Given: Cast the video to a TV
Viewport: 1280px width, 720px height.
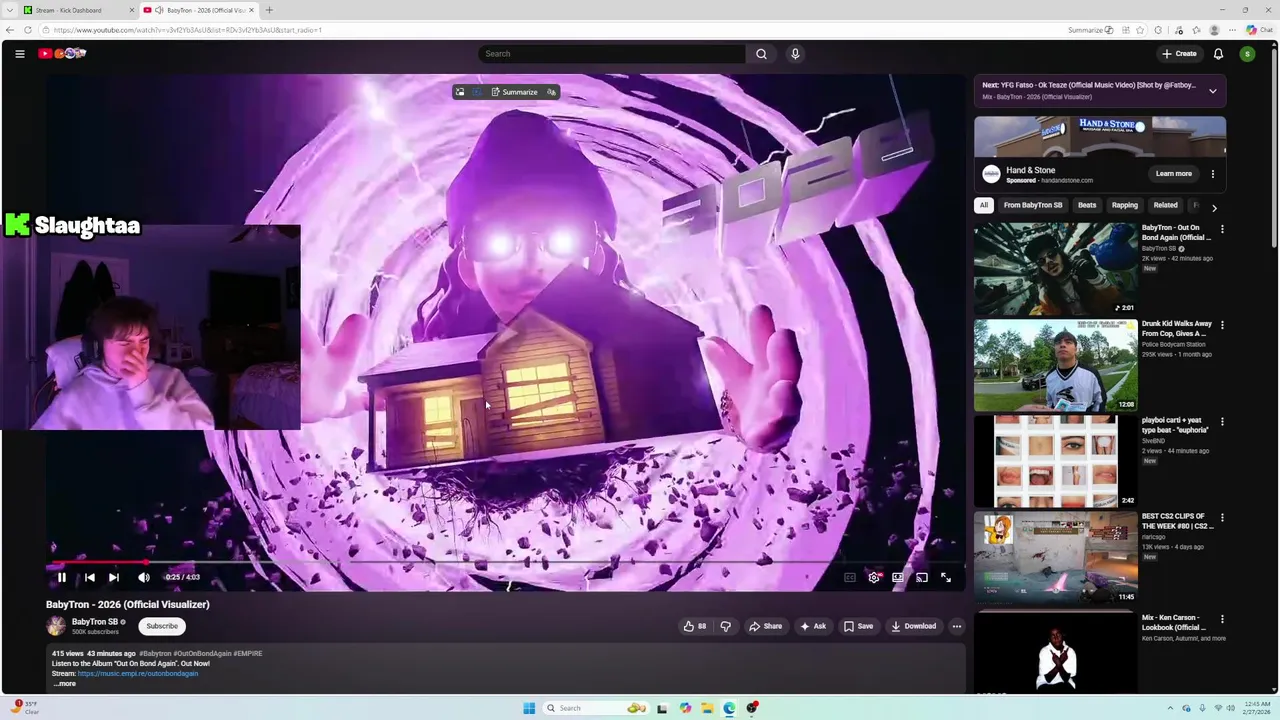Looking at the screenshot, I should tap(922, 577).
